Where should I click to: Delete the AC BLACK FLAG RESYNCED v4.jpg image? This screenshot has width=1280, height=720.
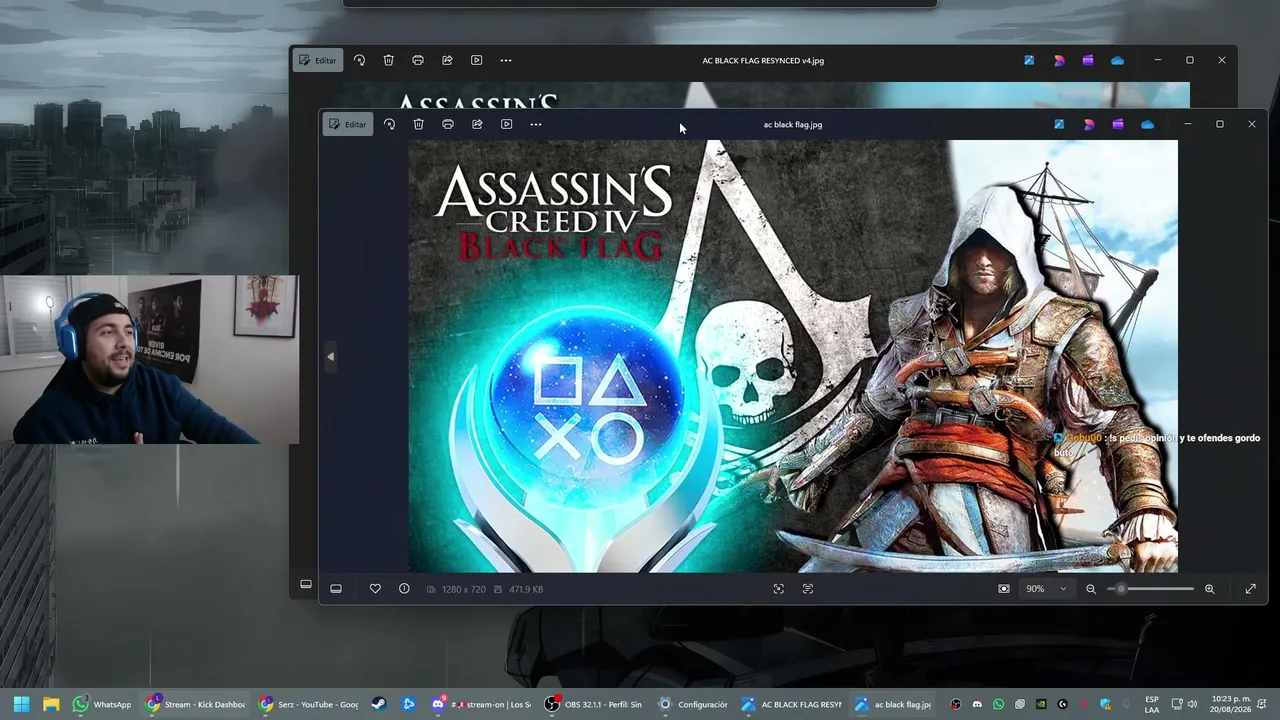[x=388, y=60]
